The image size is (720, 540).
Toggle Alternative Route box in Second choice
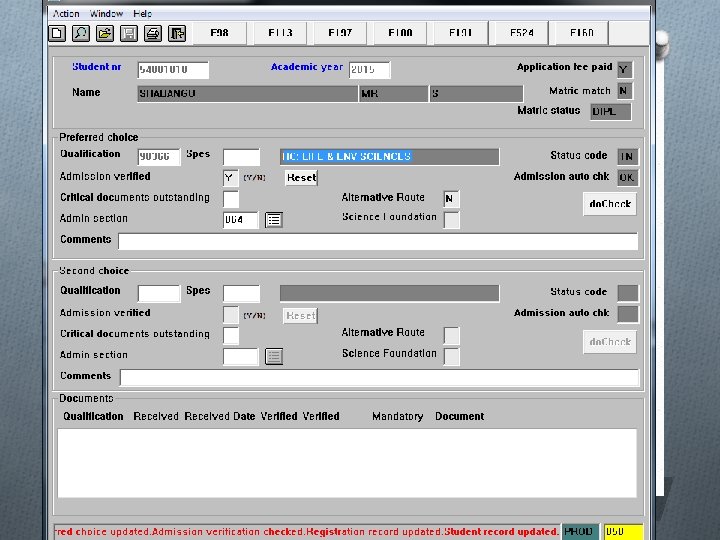pyautogui.click(x=451, y=335)
